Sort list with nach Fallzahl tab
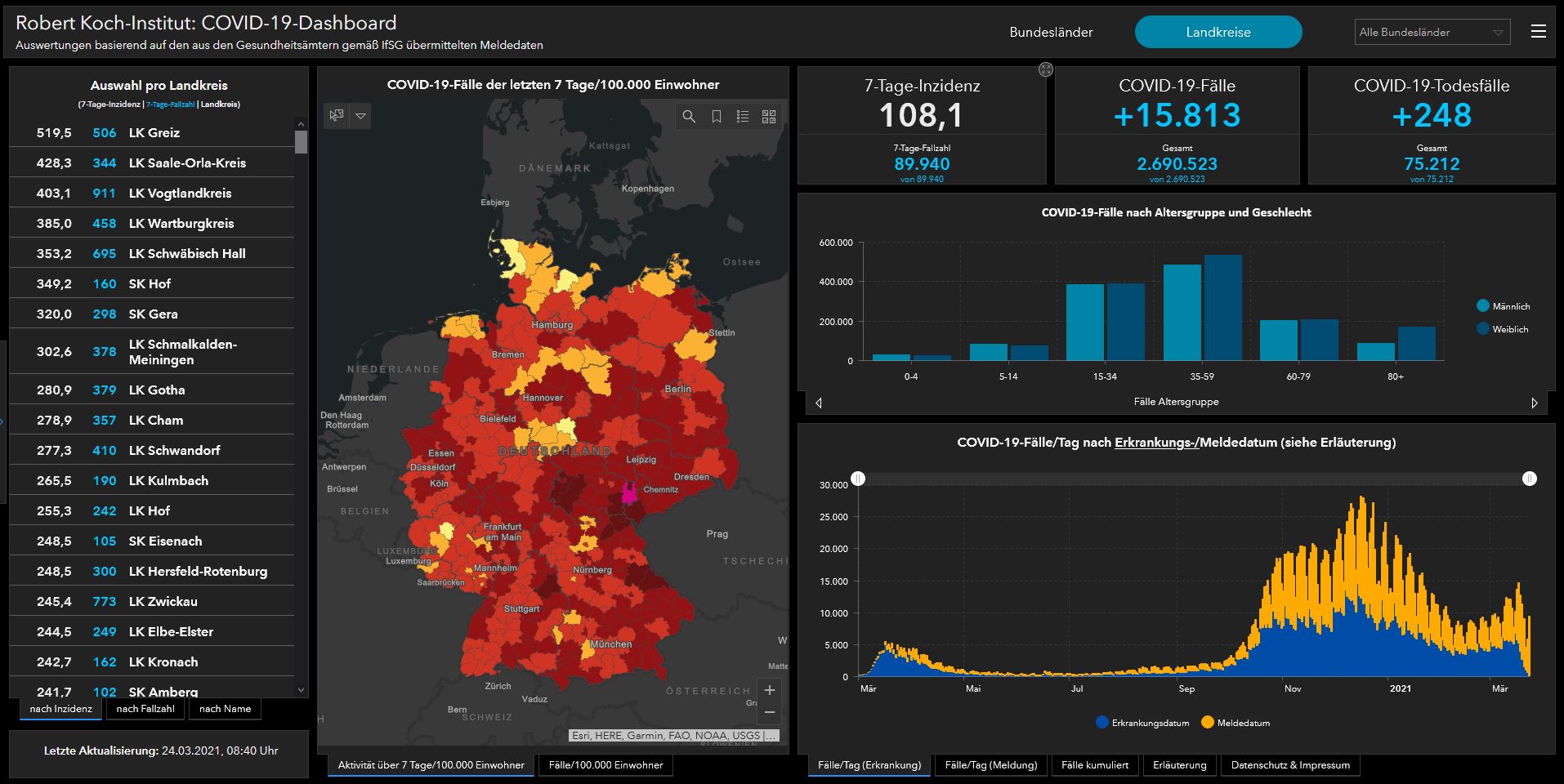This screenshot has height=784, width=1564. (x=145, y=709)
